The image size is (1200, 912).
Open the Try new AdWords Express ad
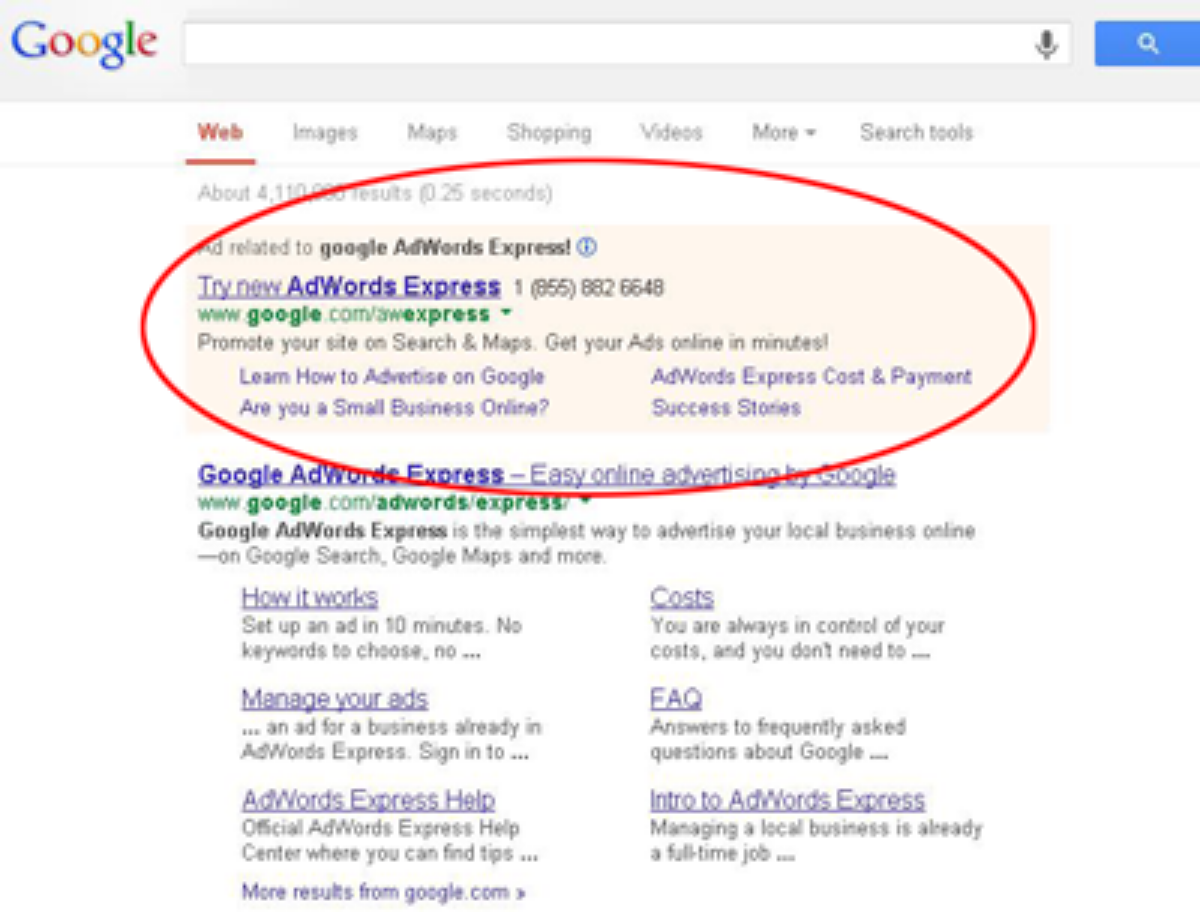pos(349,287)
